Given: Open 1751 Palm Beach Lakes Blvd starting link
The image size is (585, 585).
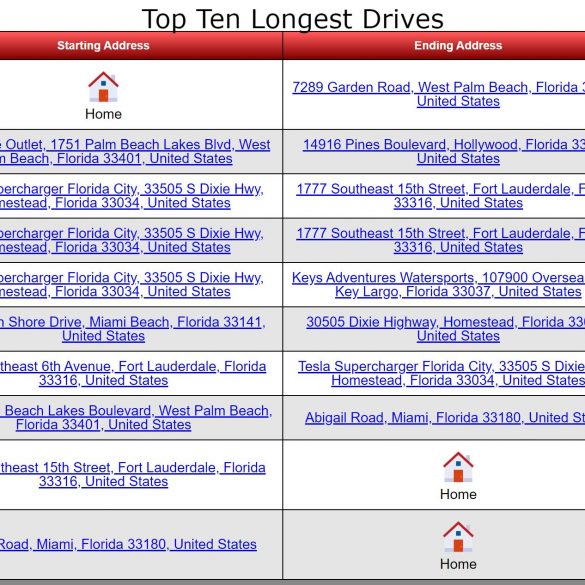Looking at the screenshot, I should [x=135, y=151].
